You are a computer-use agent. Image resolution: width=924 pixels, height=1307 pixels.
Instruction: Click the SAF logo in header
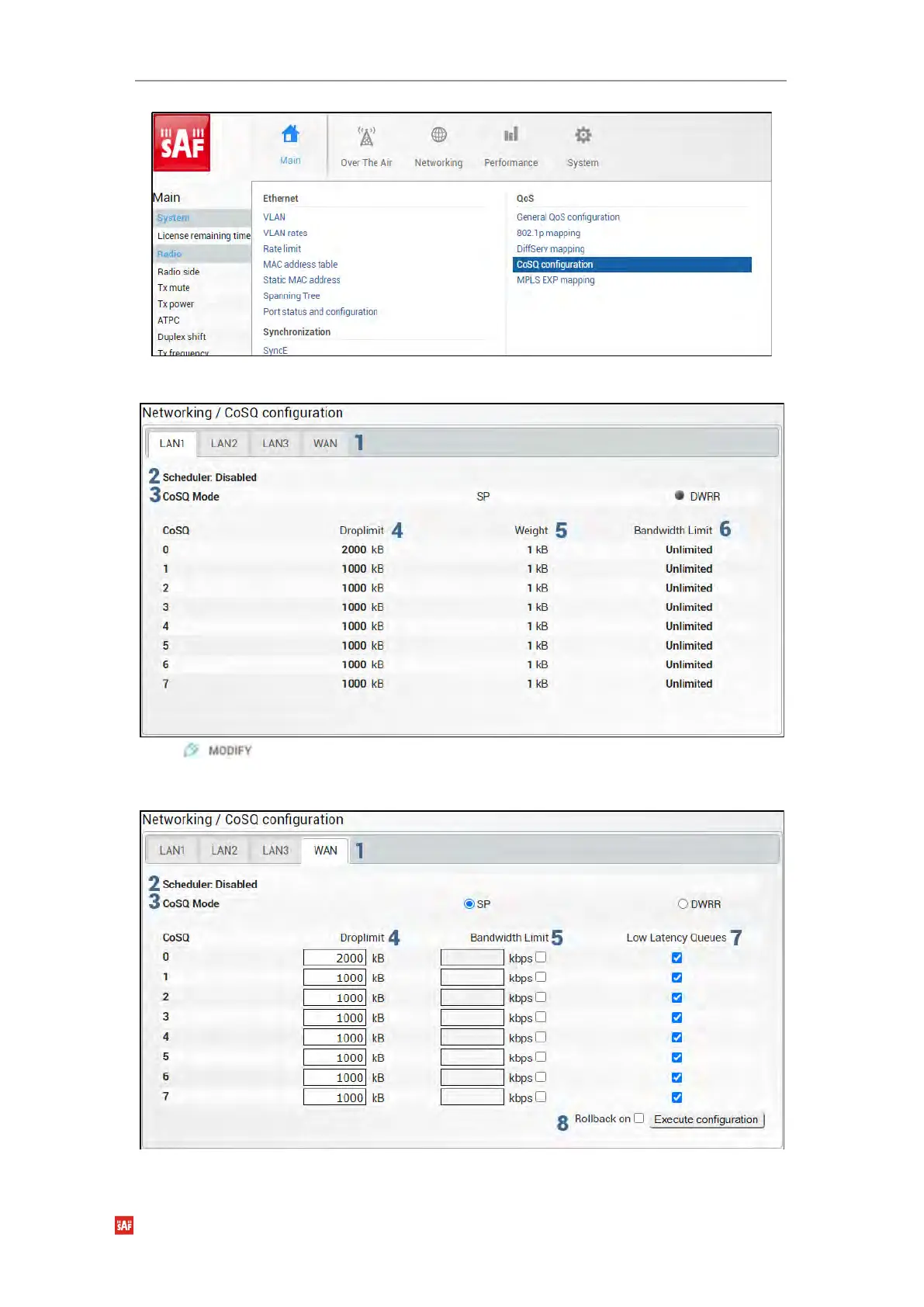(x=182, y=143)
